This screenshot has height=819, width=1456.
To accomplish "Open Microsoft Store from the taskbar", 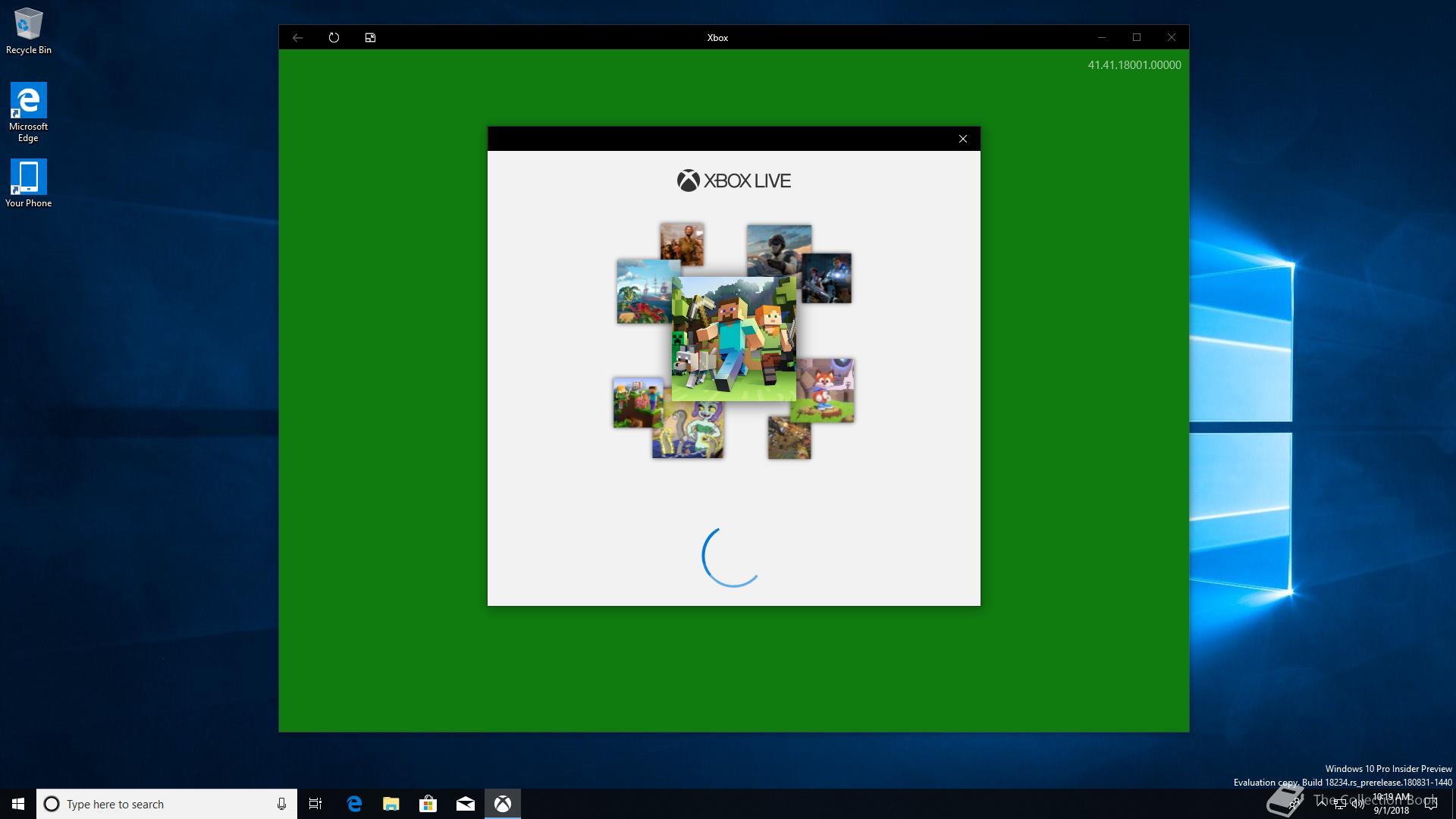I will (x=428, y=804).
